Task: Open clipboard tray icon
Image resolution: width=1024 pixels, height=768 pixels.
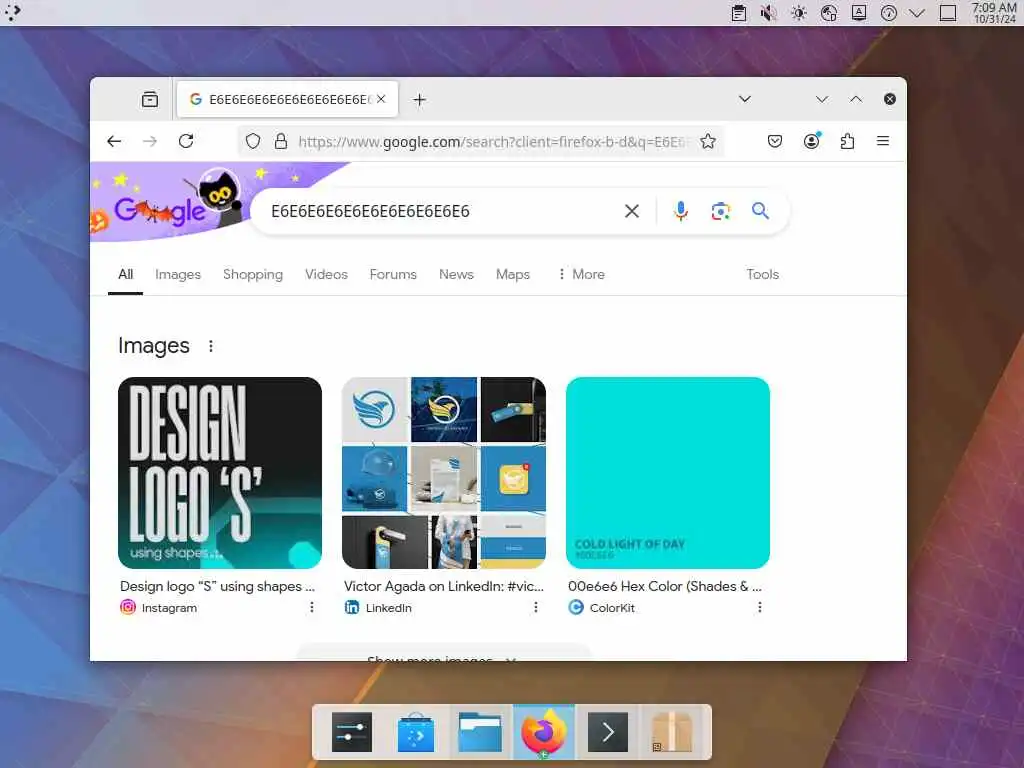Action: coord(739,13)
